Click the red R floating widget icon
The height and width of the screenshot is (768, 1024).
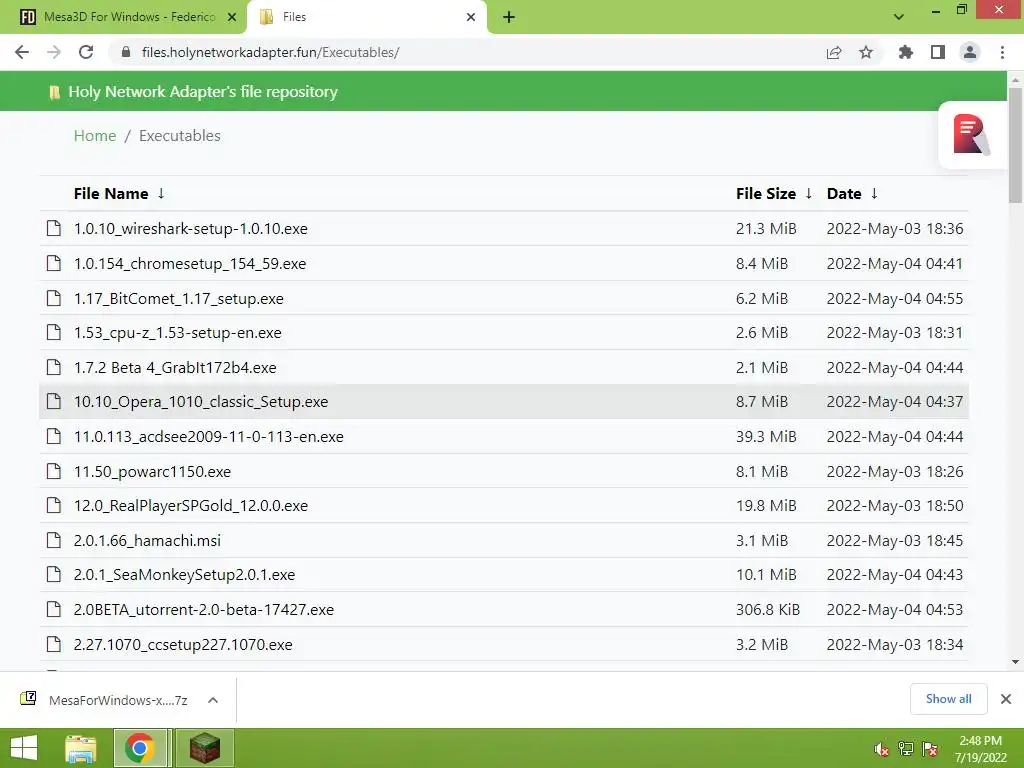point(971,135)
